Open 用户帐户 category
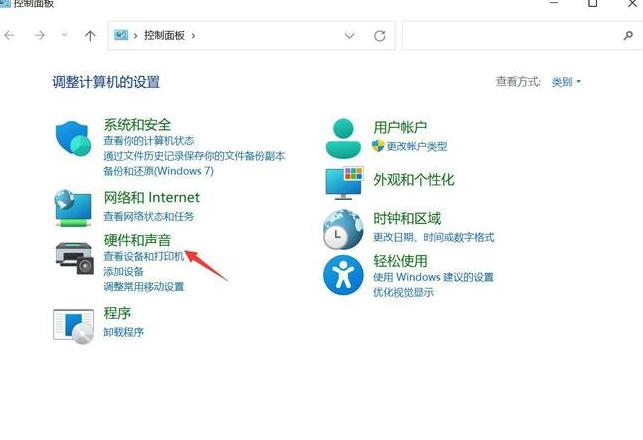The width and height of the screenshot is (643, 440). pos(400,128)
